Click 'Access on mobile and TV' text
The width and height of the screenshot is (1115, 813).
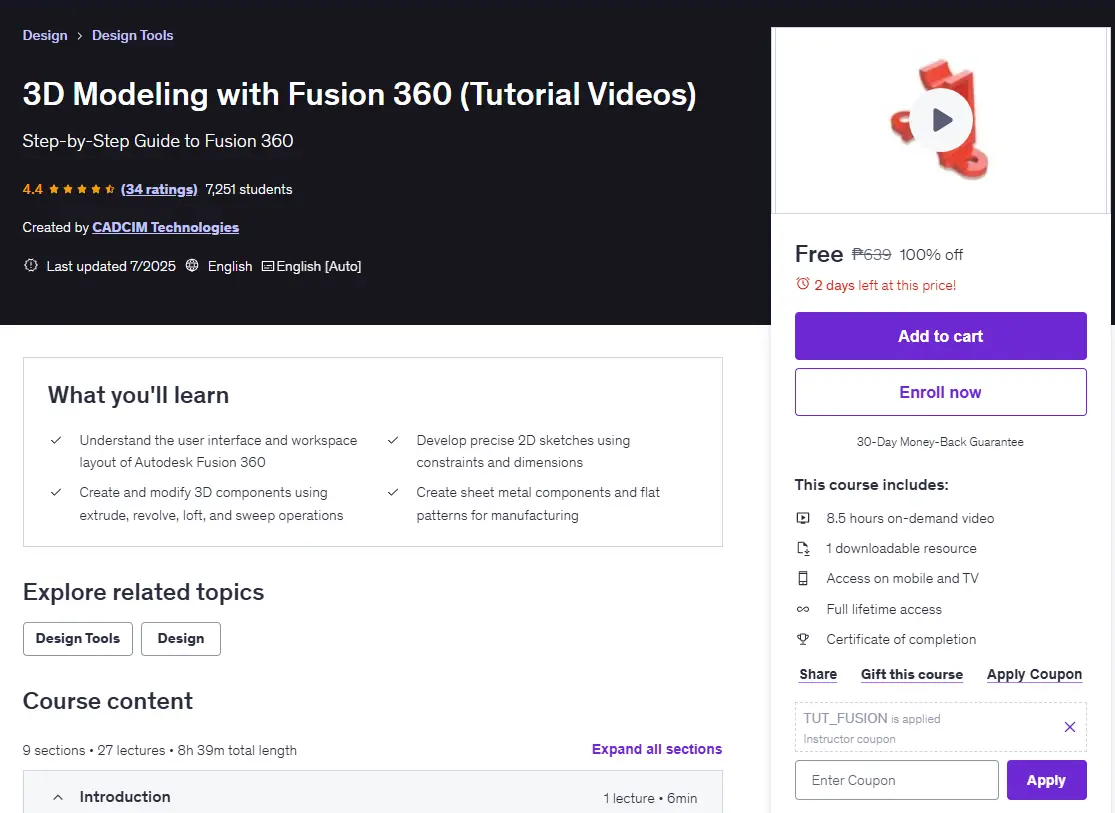click(x=902, y=578)
